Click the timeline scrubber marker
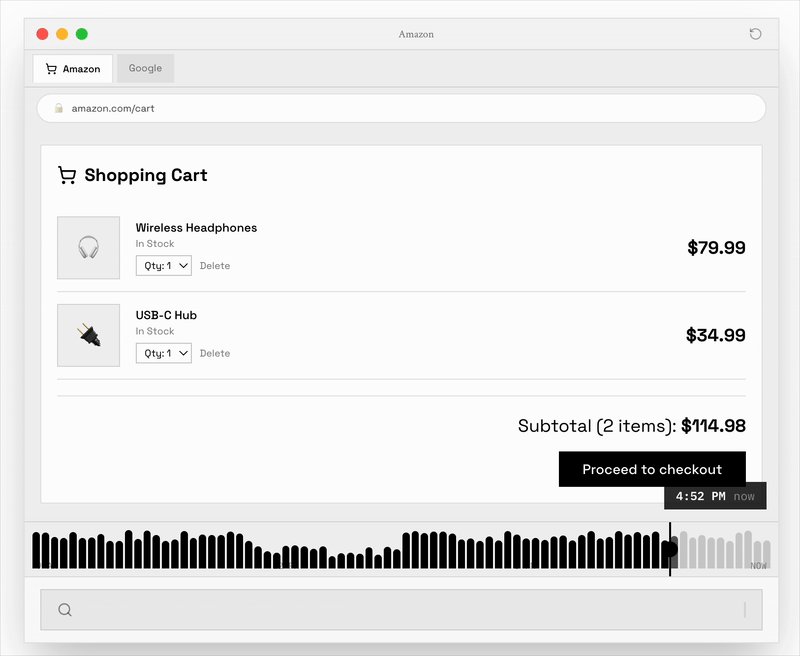The image size is (800, 656). (671, 548)
